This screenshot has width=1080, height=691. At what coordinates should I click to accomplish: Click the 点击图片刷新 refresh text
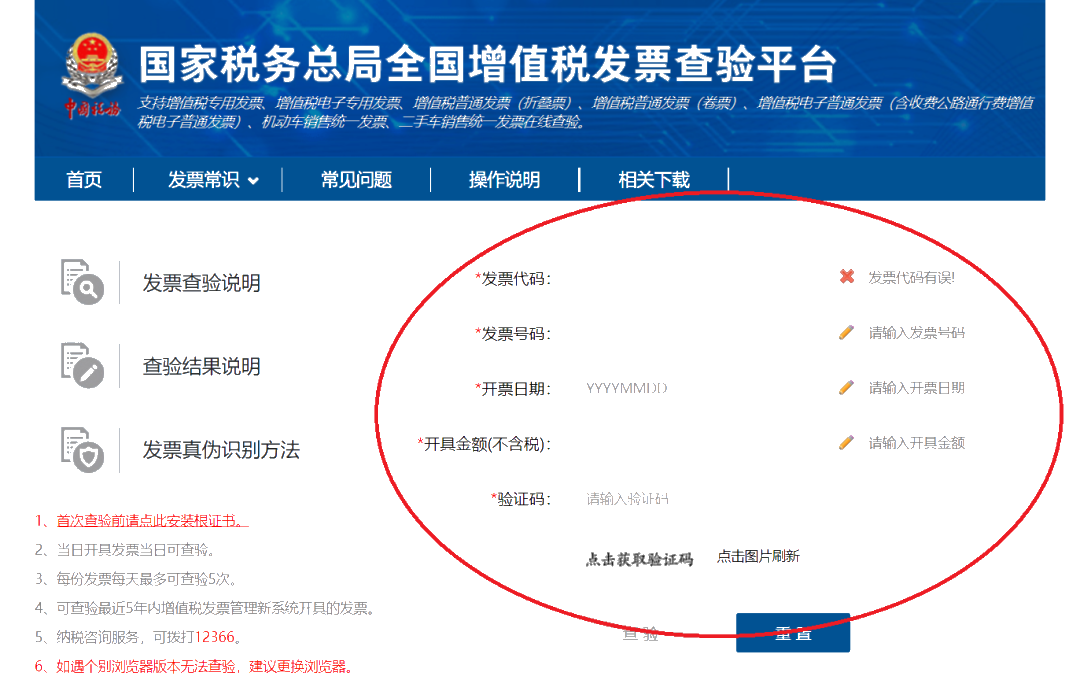tap(758, 557)
